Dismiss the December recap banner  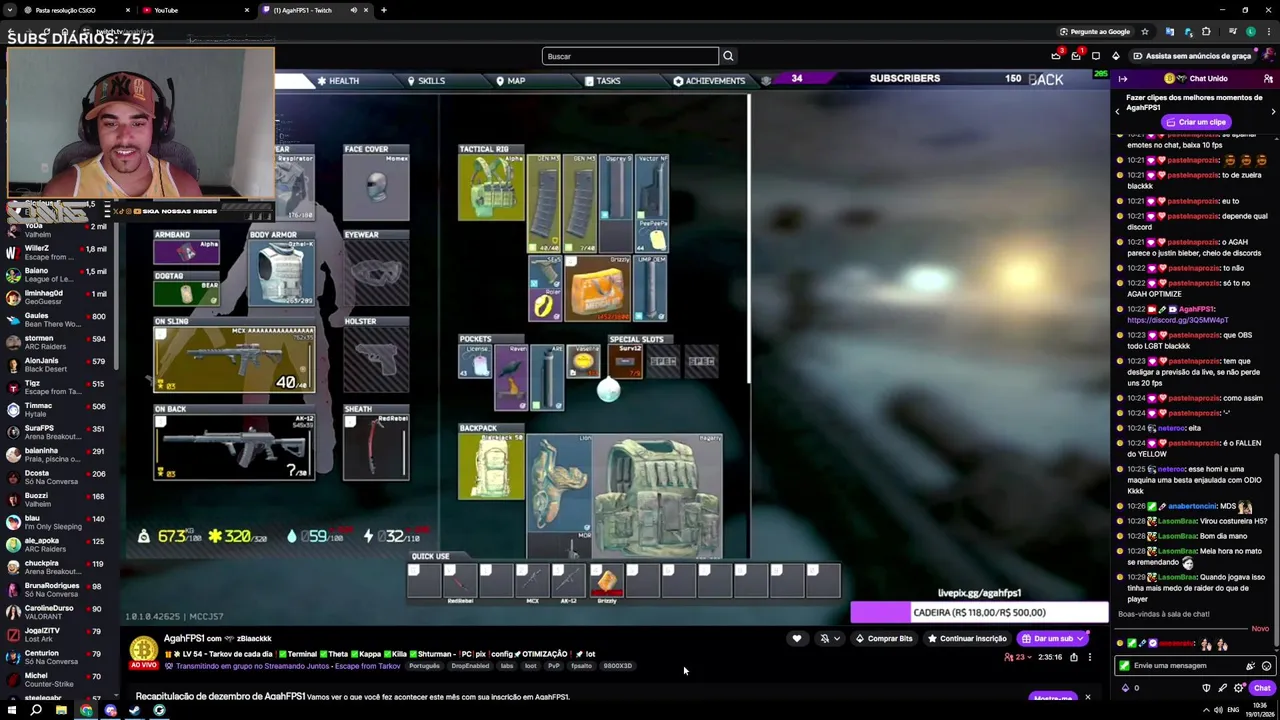[1088, 697]
